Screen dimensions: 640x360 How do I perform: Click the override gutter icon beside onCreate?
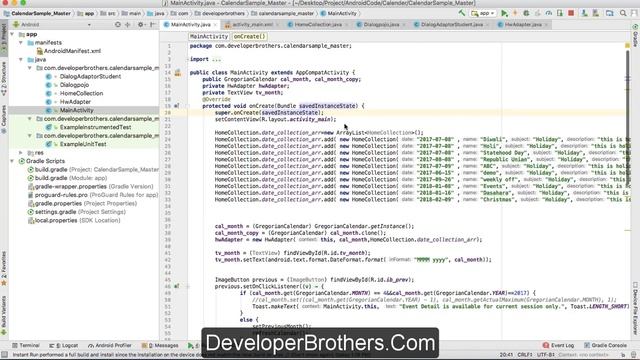pyautogui.click(x=177, y=106)
